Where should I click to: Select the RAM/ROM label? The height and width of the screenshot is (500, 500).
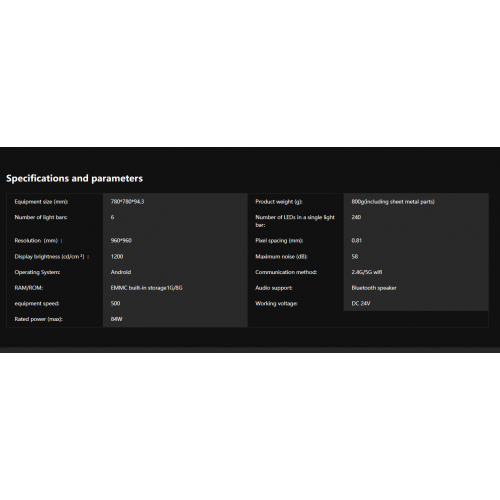(29, 288)
